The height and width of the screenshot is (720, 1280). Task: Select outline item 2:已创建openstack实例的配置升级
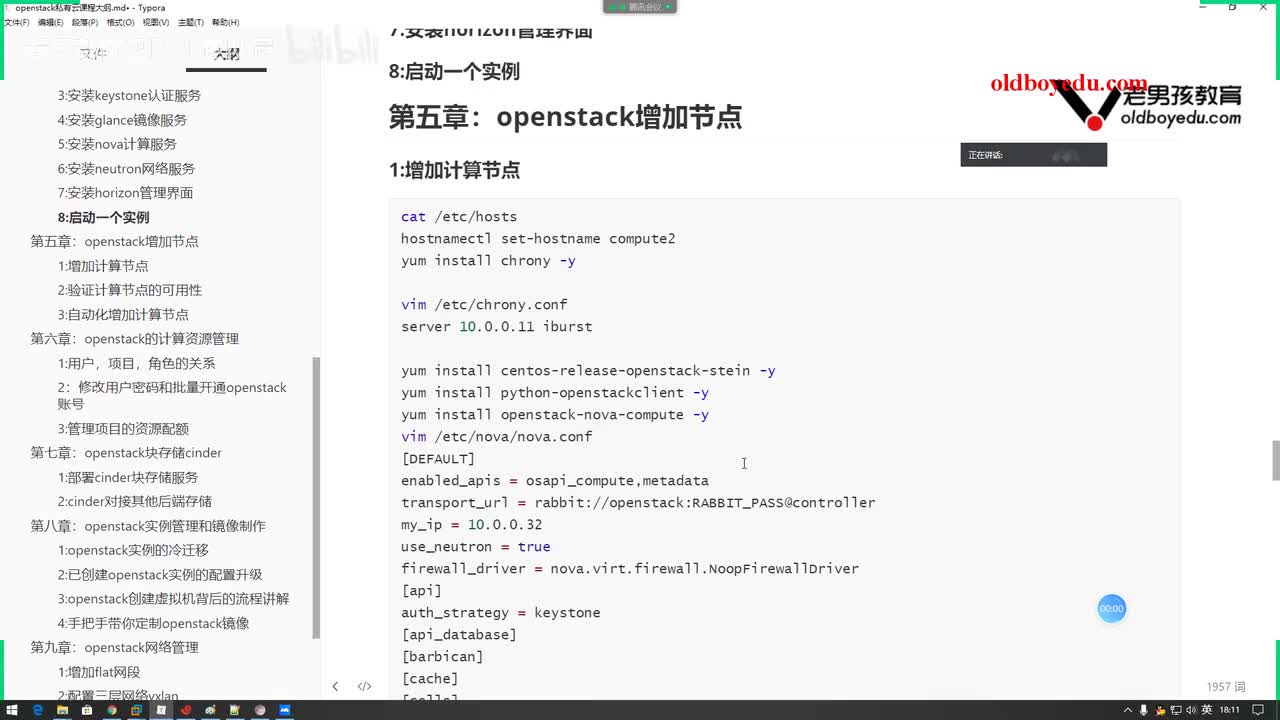160,575
